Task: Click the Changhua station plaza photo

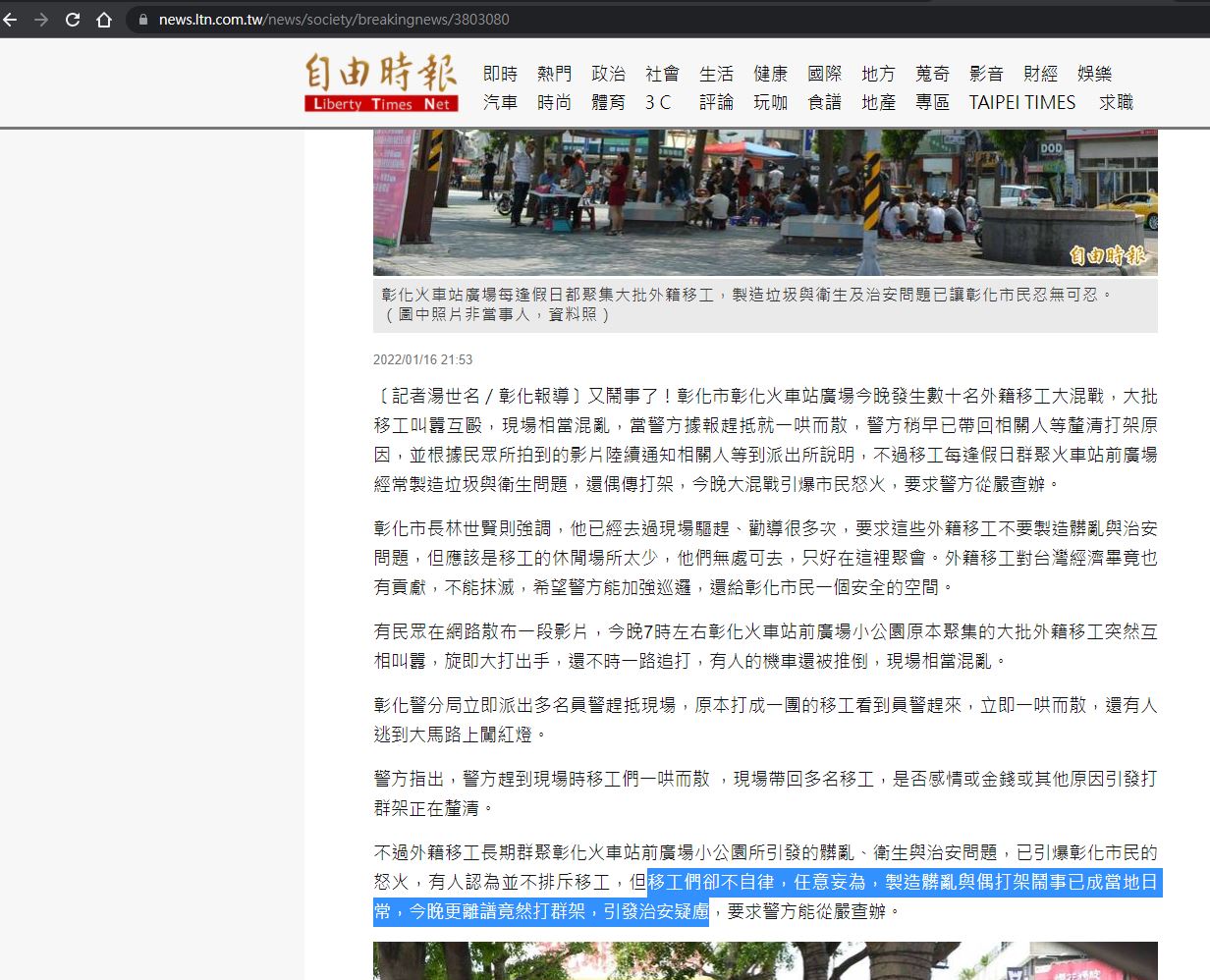Action: [x=764, y=201]
